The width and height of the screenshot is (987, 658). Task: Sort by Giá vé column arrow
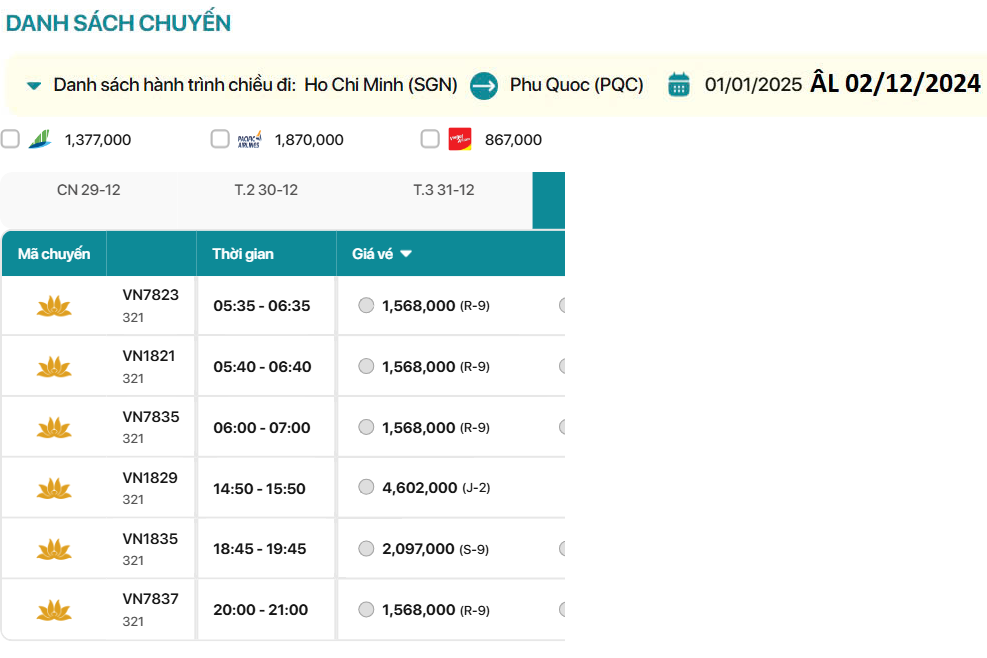(406, 254)
